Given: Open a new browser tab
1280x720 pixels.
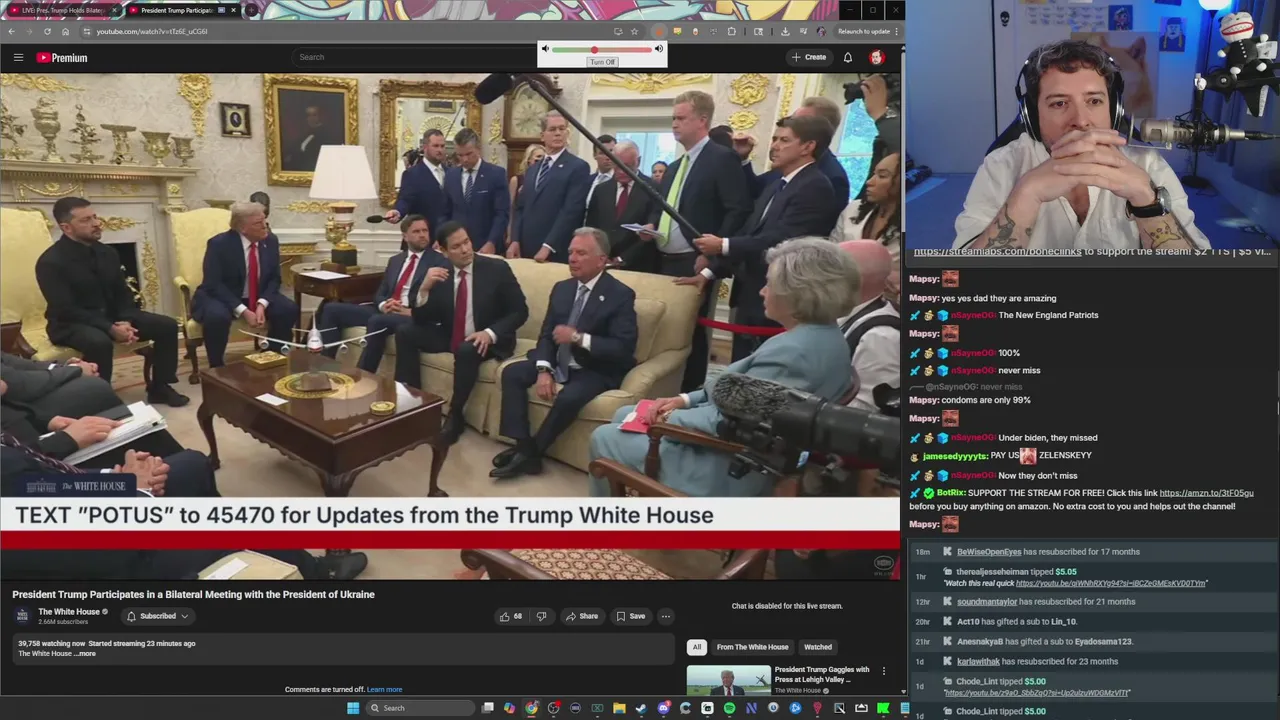Looking at the screenshot, I should [x=250, y=10].
